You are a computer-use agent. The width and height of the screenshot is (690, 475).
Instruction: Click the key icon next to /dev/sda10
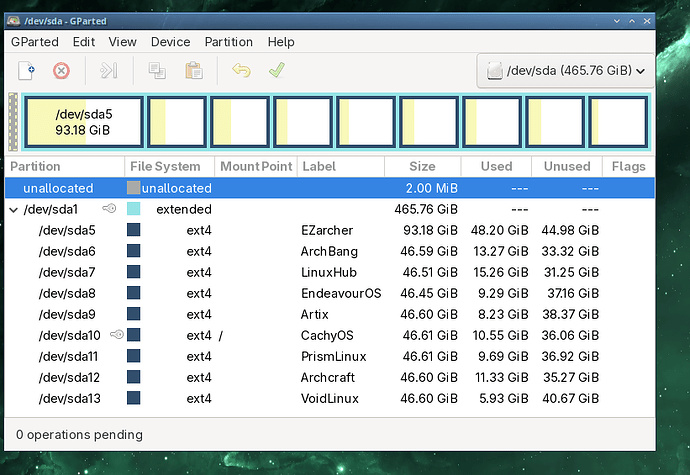(117, 335)
